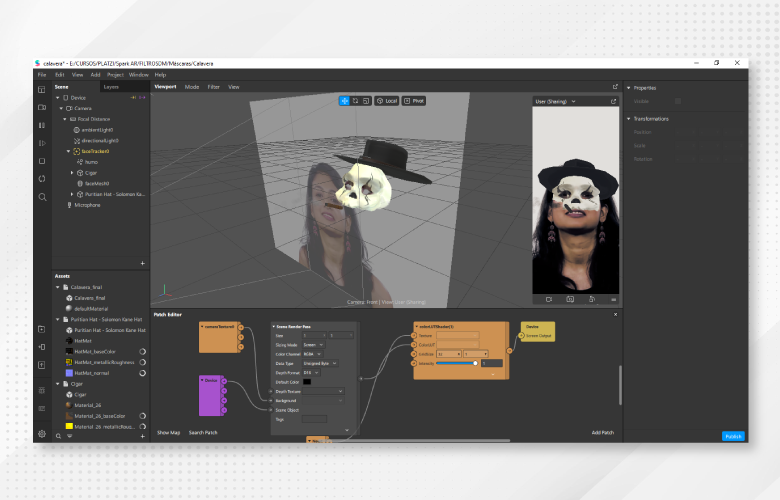Close the Patch Editor panel
The width and height of the screenshot is (780, 500).
[x=615, y=314]
